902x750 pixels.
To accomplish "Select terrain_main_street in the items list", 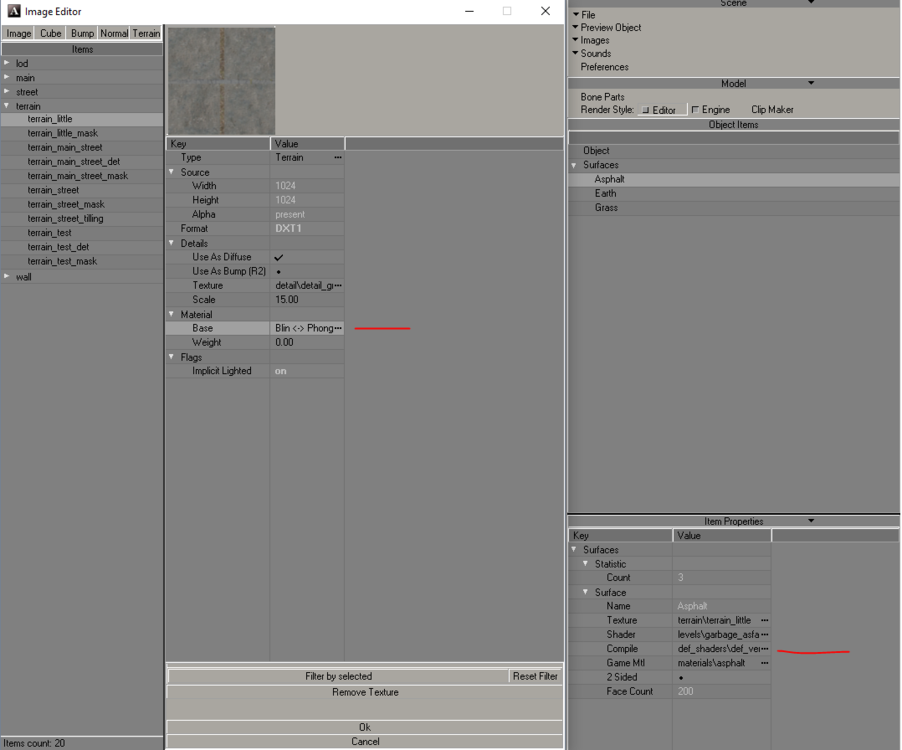I will (65, 148).
